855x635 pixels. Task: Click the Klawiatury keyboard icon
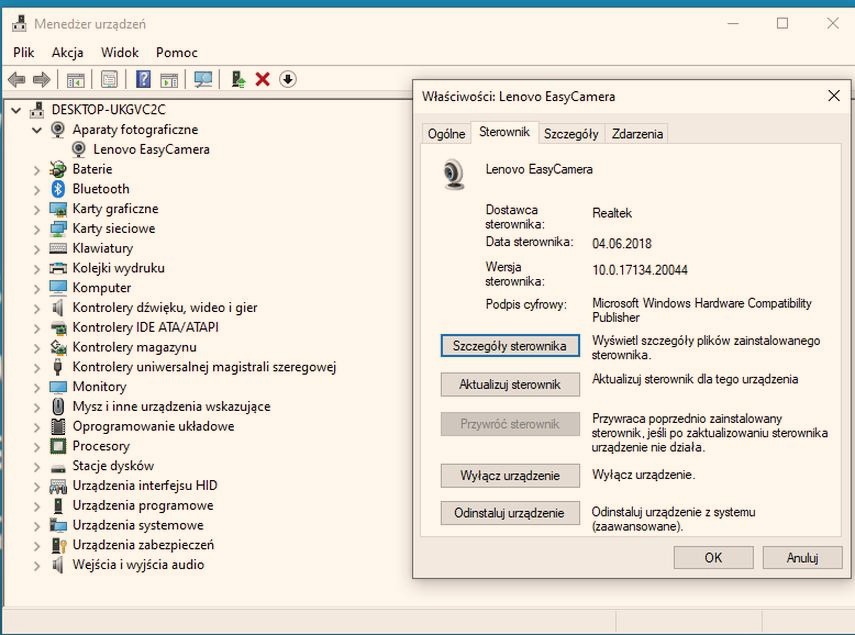click(58, 248)
